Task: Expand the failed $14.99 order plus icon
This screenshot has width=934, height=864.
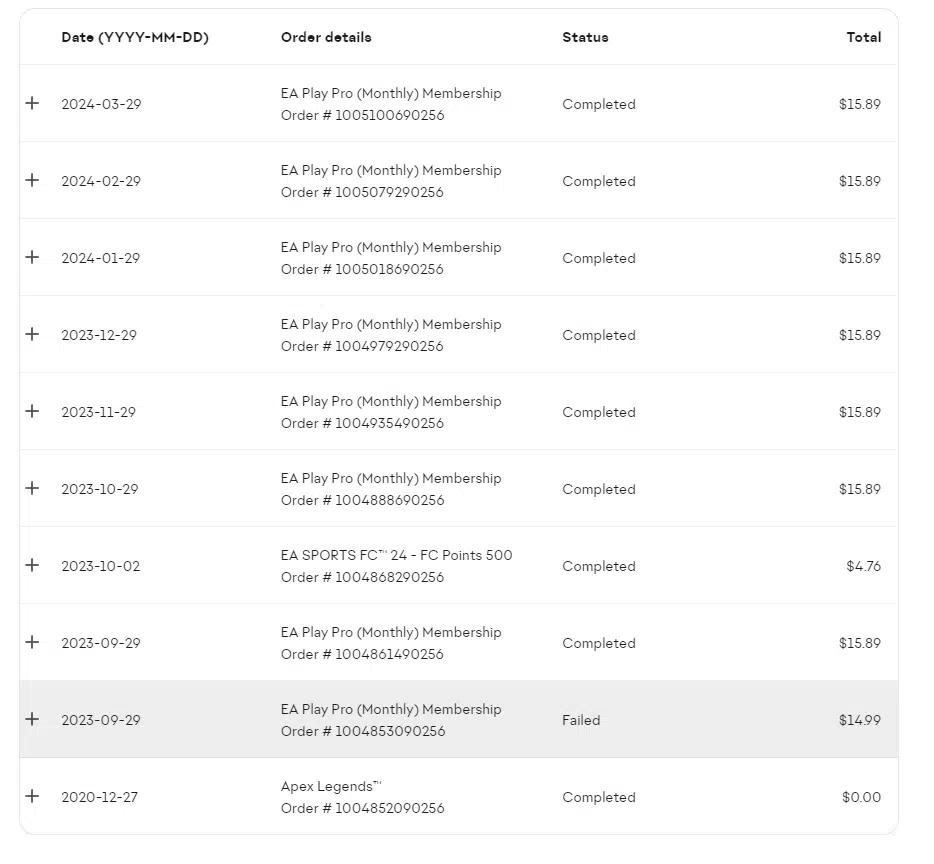Action: click(x=32, y=719)
